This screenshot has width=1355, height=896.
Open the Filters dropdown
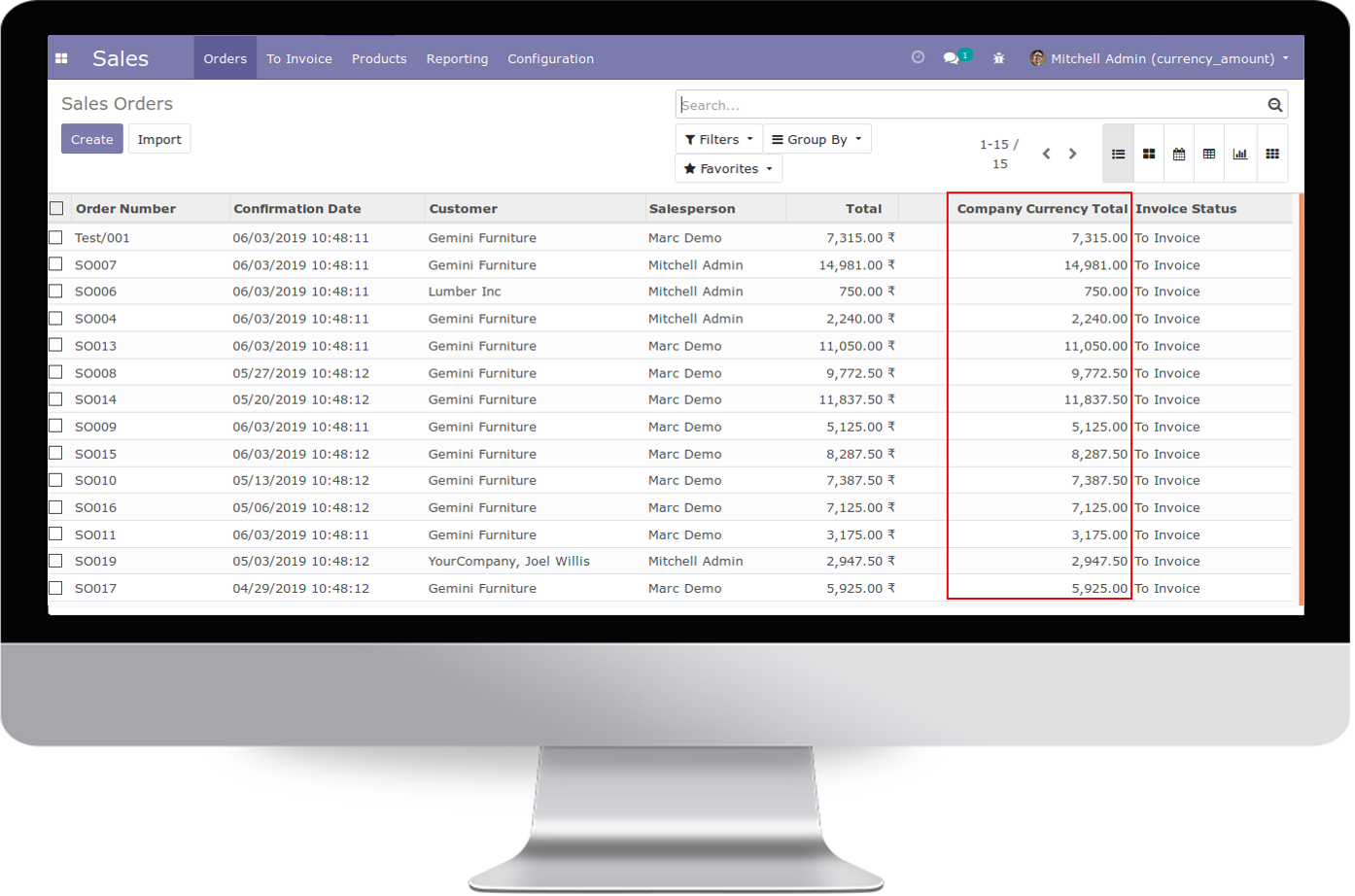(x=718, y=139)
